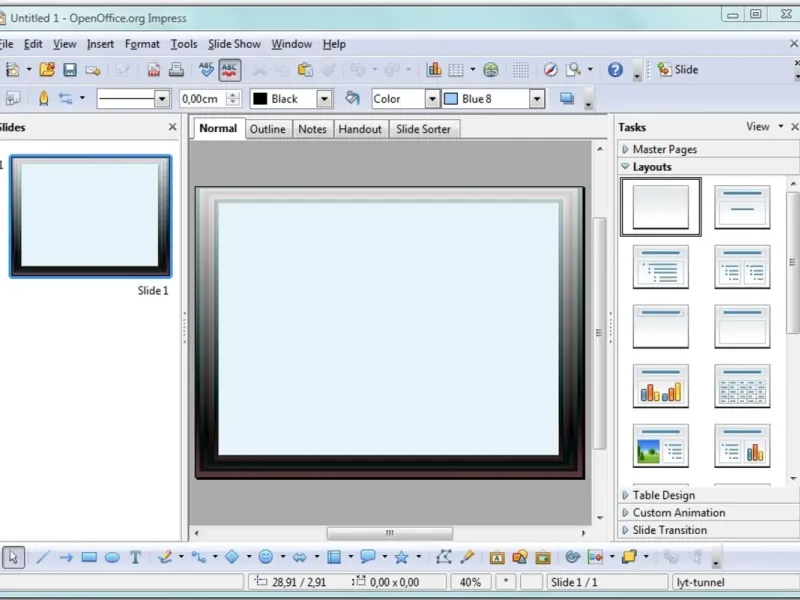Toggle display grid icon
This screenshot has height=600, width=800.
pos(520,70)
